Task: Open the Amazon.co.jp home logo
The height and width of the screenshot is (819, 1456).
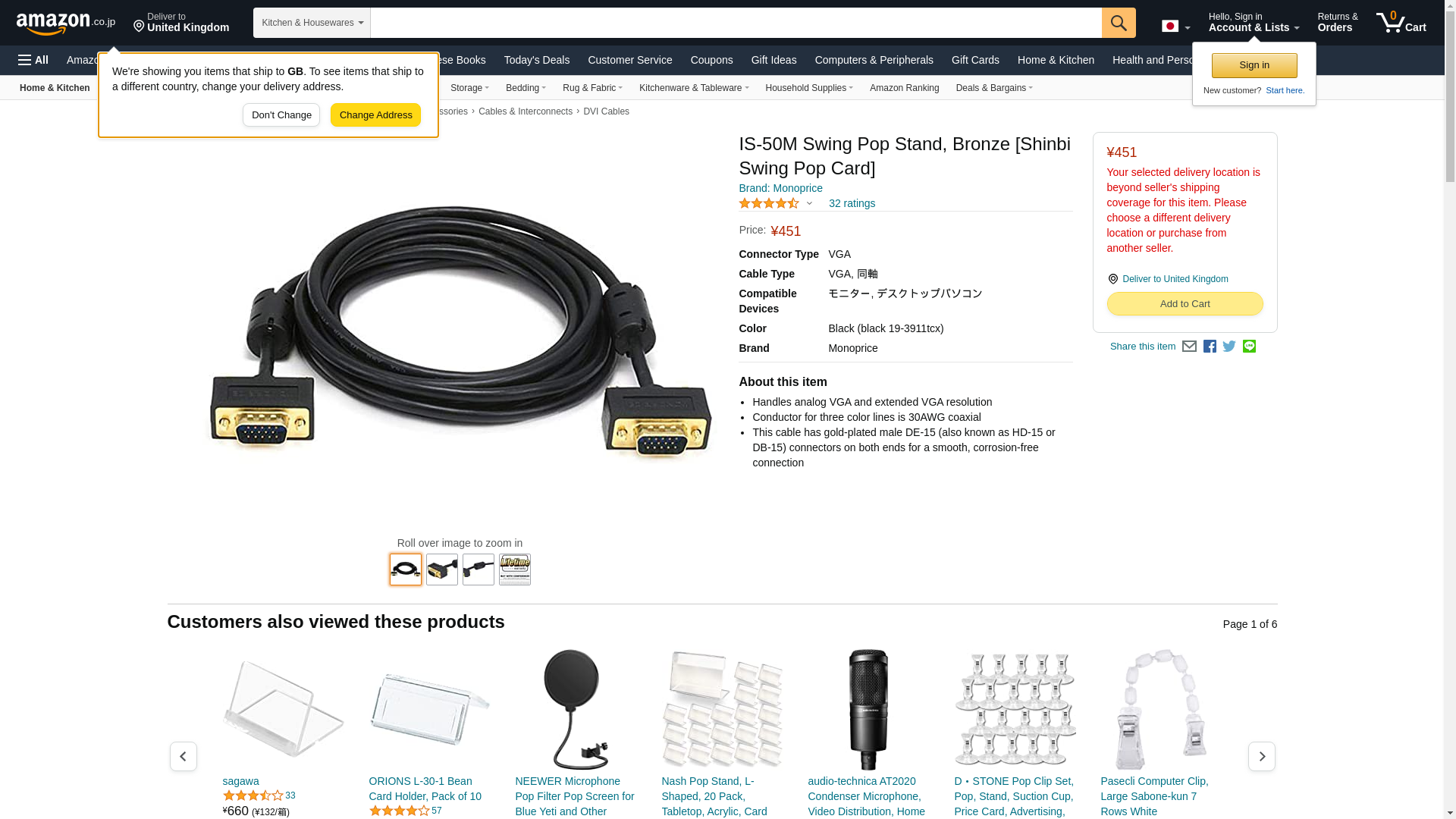Action: [x=66, y=24]
